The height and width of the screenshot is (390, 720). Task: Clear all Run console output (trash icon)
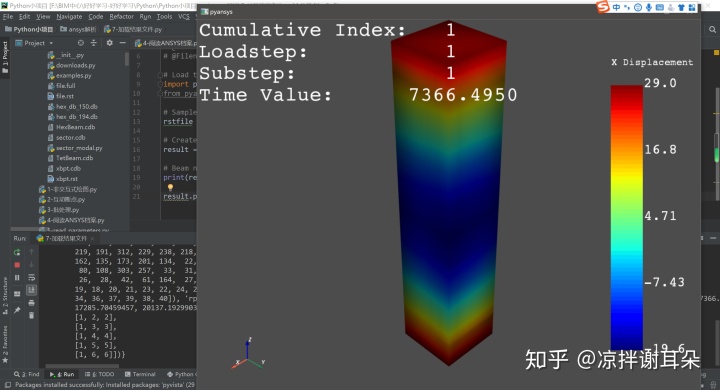31,316
